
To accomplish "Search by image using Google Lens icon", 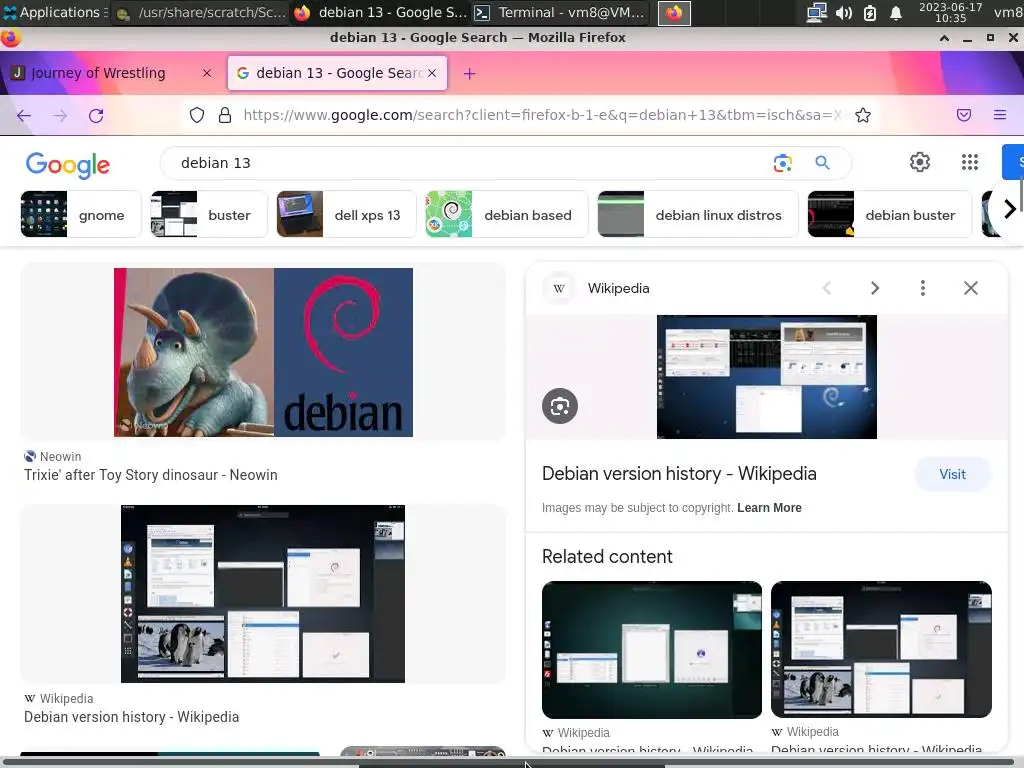I will point(782,163).
